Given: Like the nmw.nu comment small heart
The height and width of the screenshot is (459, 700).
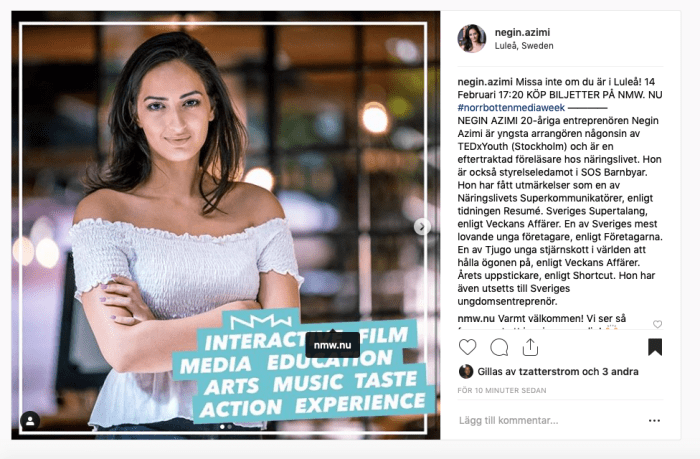Looking at the screenshot, I should pyautogui.click(x=657, y=324).
